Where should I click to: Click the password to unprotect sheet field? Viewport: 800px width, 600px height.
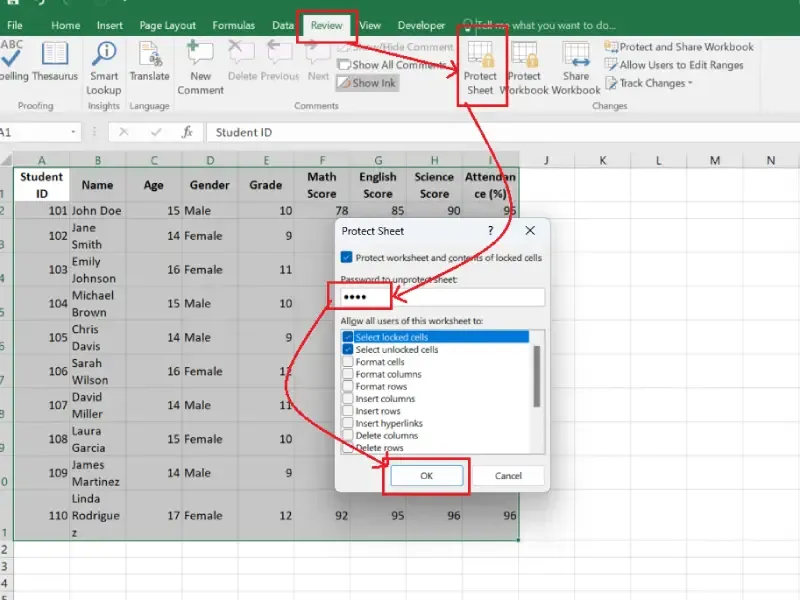click(470, 297)
